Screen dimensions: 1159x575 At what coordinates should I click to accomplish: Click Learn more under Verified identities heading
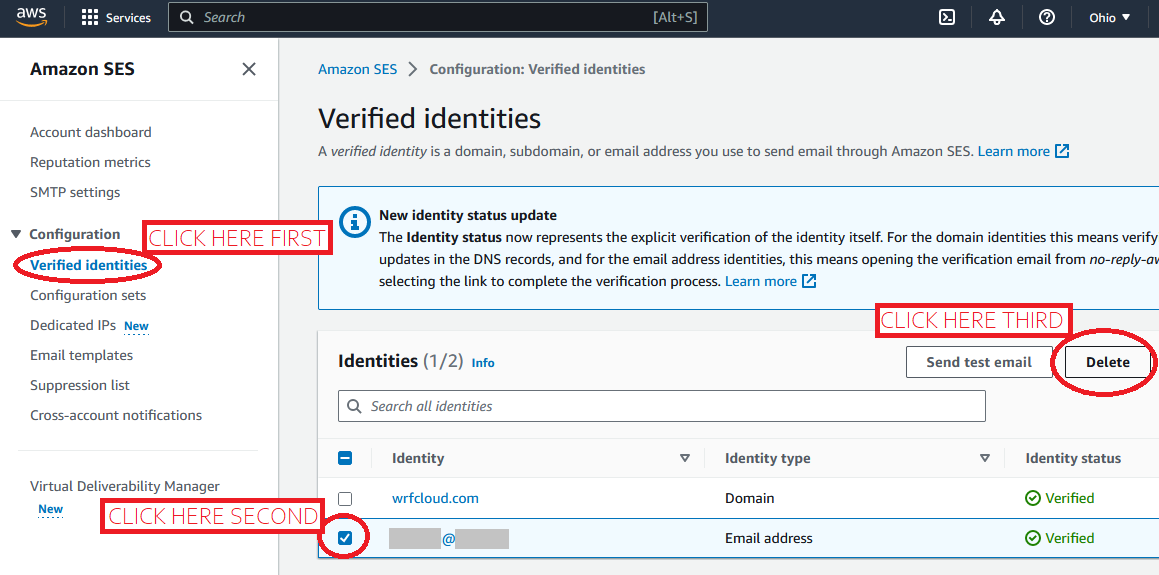tap(1013, 151)
